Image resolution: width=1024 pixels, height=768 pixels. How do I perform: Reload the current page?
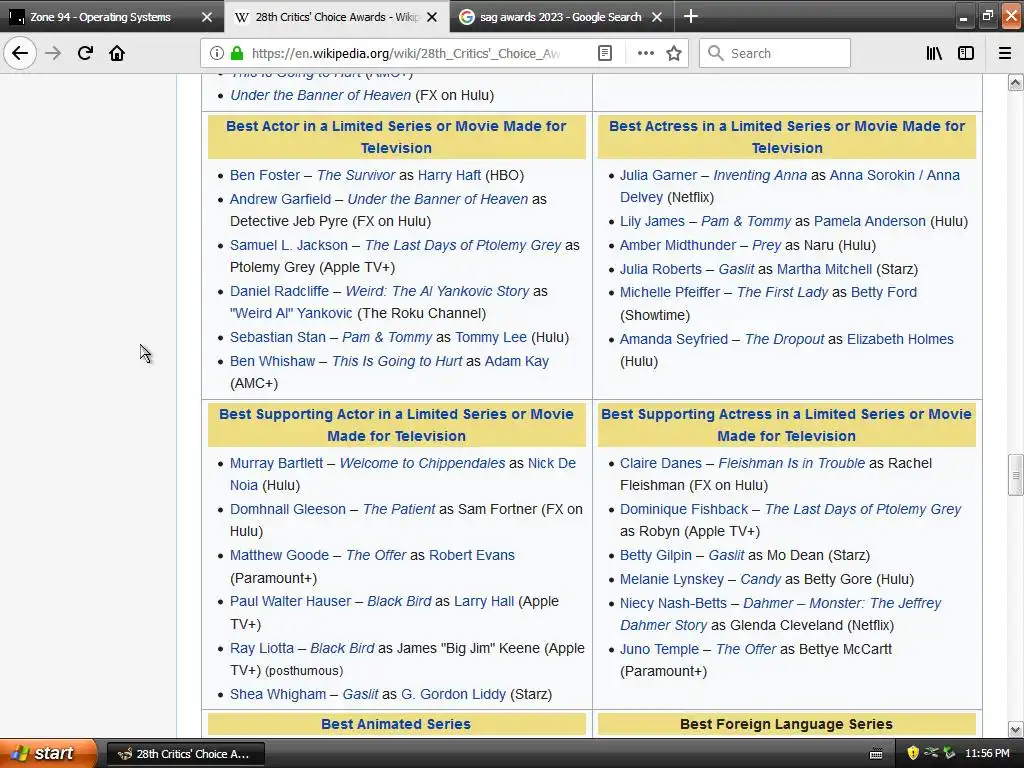[85, 53]
